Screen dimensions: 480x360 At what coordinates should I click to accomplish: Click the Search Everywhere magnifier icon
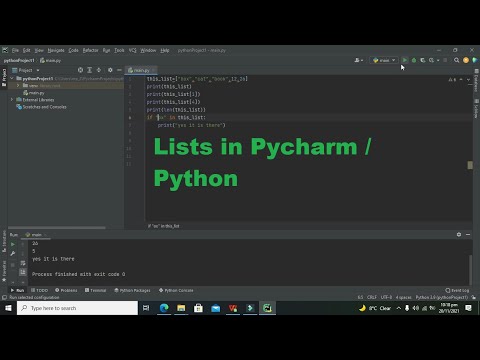pyautogui.click(x=457, y=60)
